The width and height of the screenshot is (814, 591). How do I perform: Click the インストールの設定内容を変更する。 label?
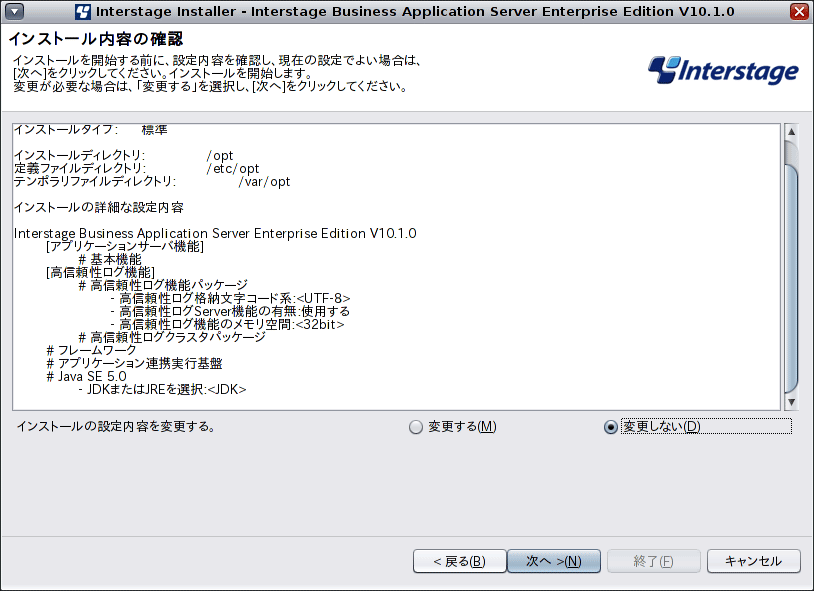click(116, 427)
